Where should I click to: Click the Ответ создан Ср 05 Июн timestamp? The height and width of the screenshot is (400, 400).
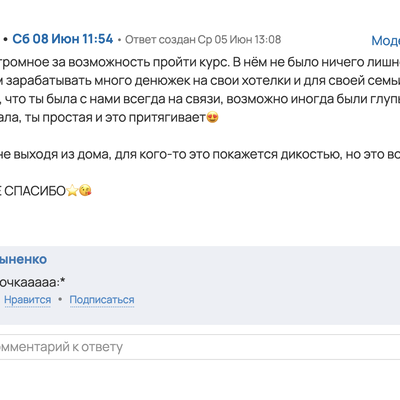(203, 40)
